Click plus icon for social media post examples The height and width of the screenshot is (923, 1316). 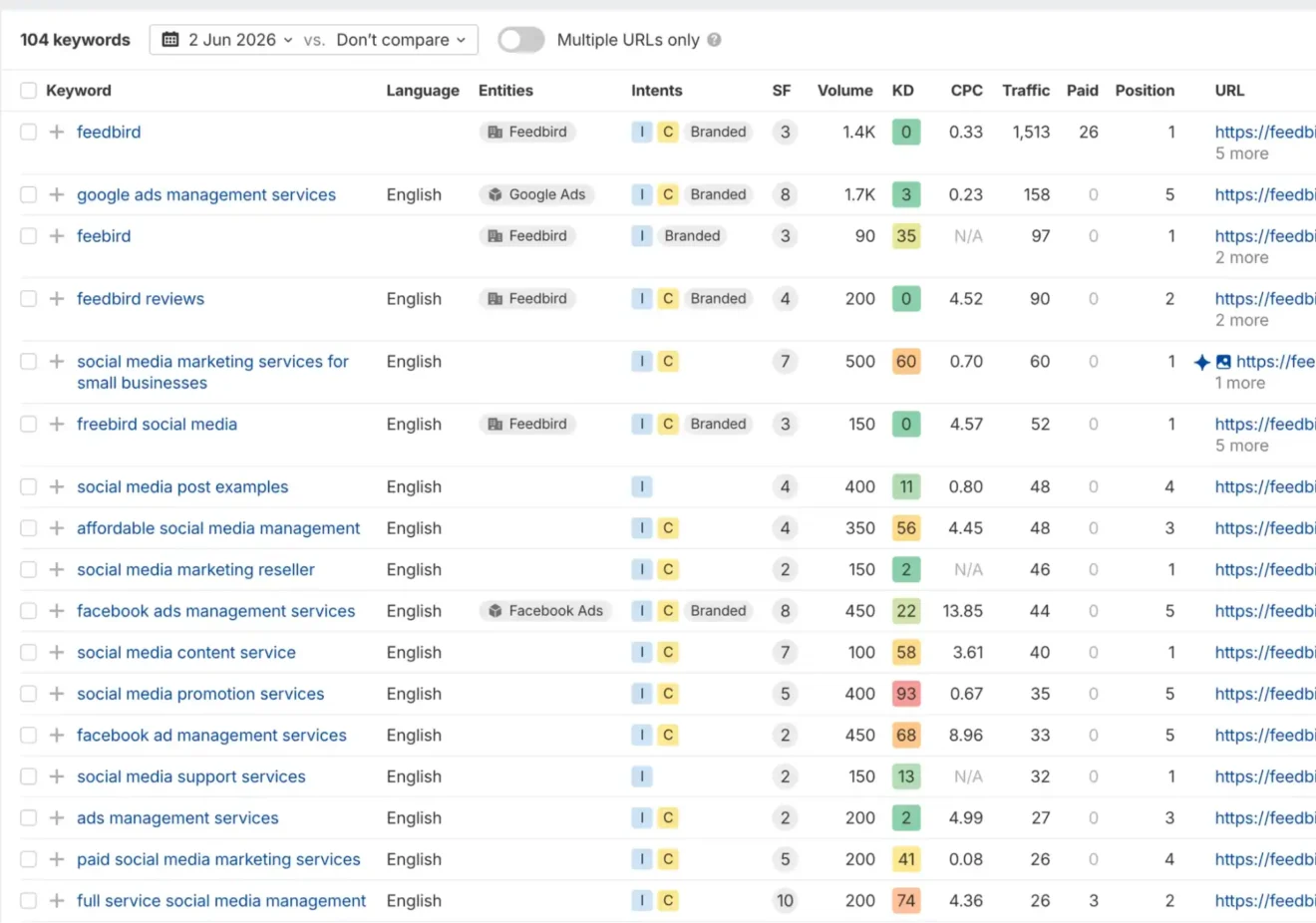57,487
